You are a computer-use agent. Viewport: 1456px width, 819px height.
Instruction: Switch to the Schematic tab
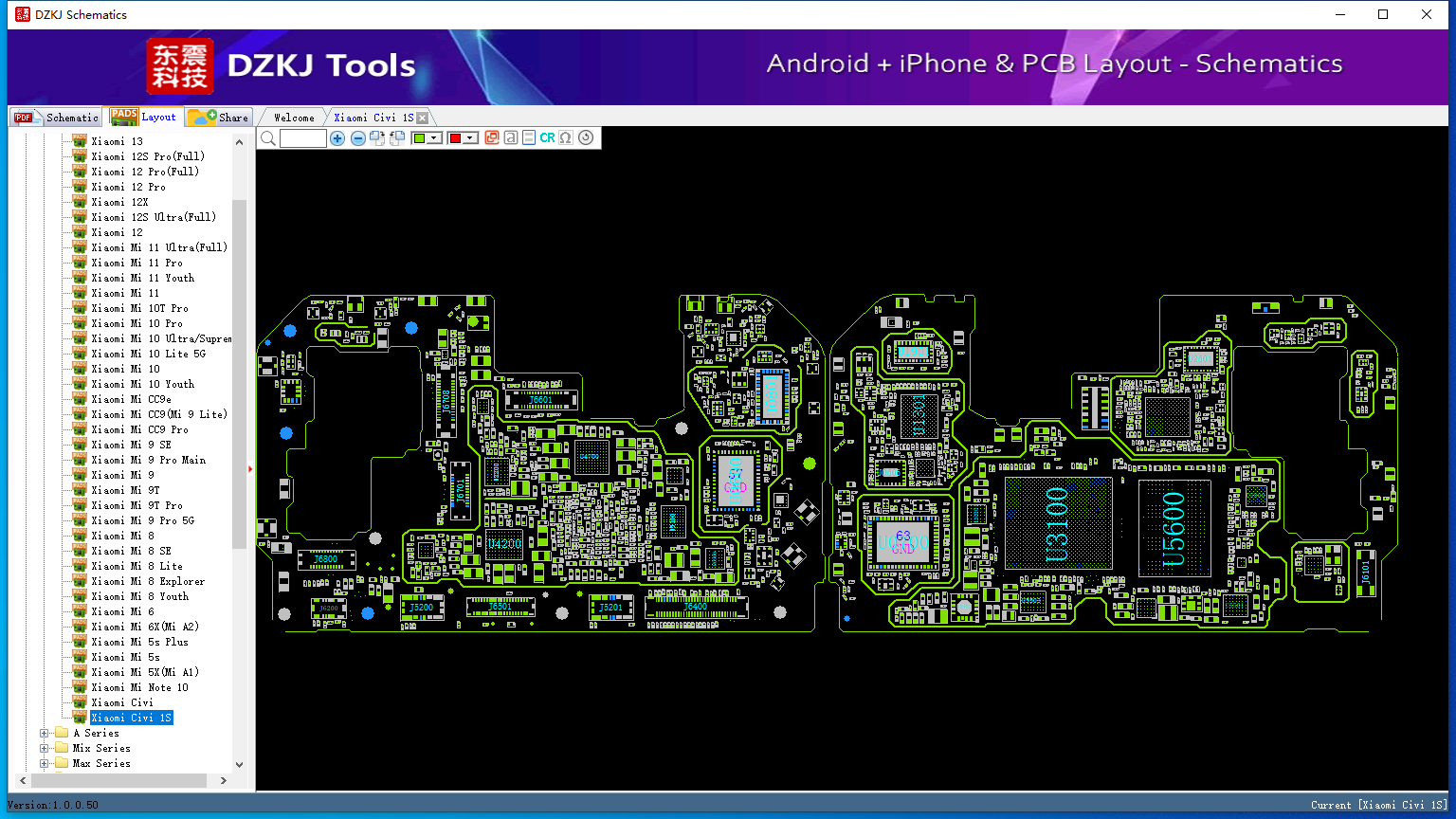point(56,118)
